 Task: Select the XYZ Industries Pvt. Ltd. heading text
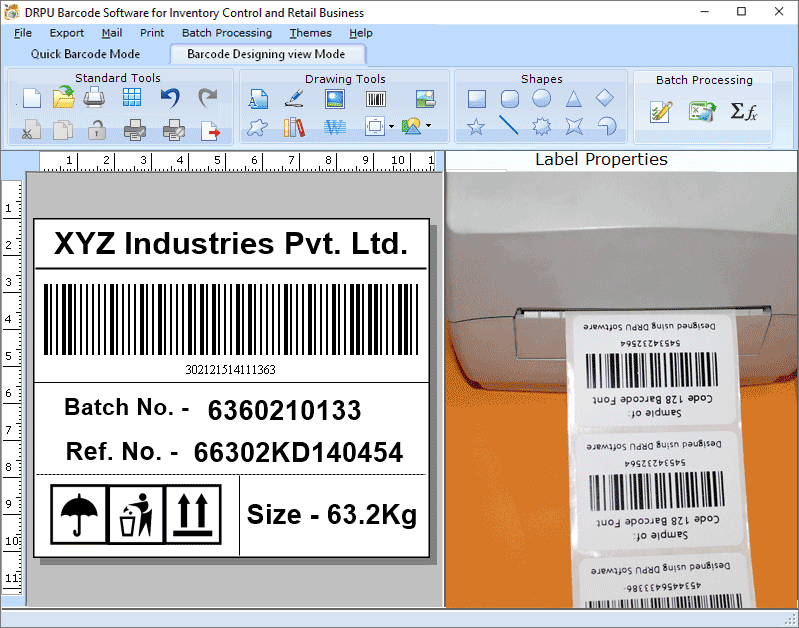(231, 244)
